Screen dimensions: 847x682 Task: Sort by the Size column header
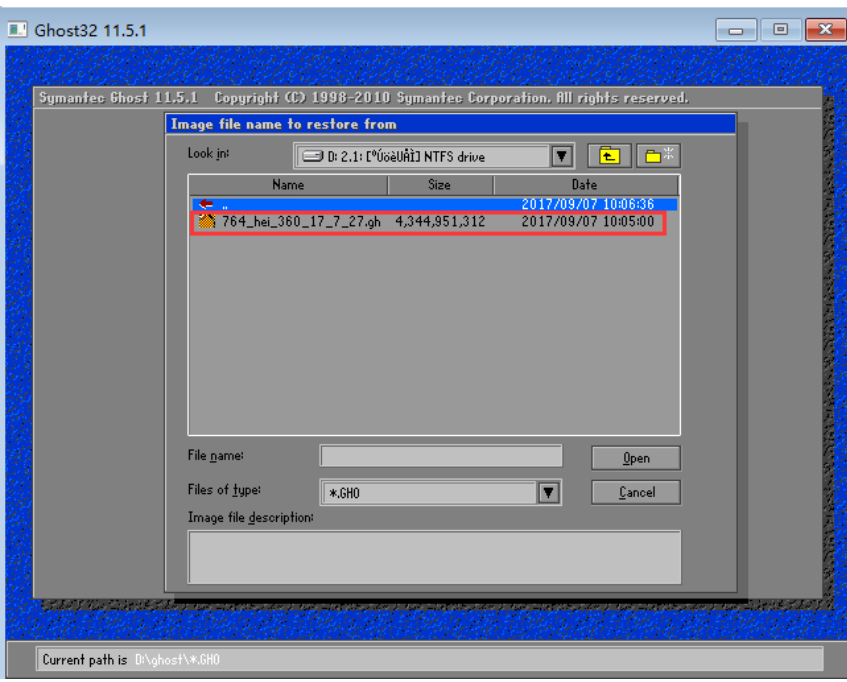pos(440,185)
